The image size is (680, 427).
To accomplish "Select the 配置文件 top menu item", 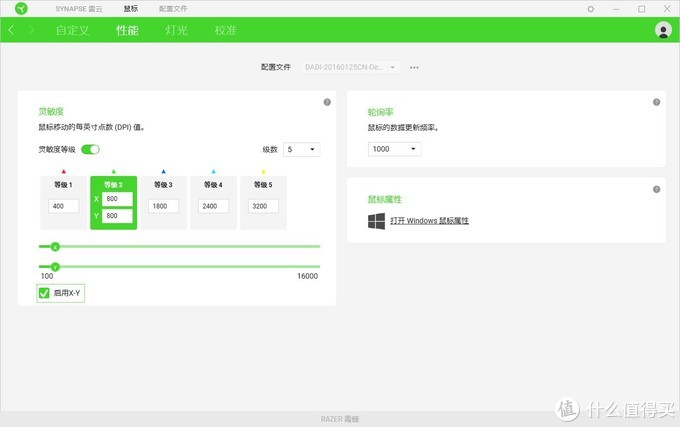I will (x=173, y=9).
